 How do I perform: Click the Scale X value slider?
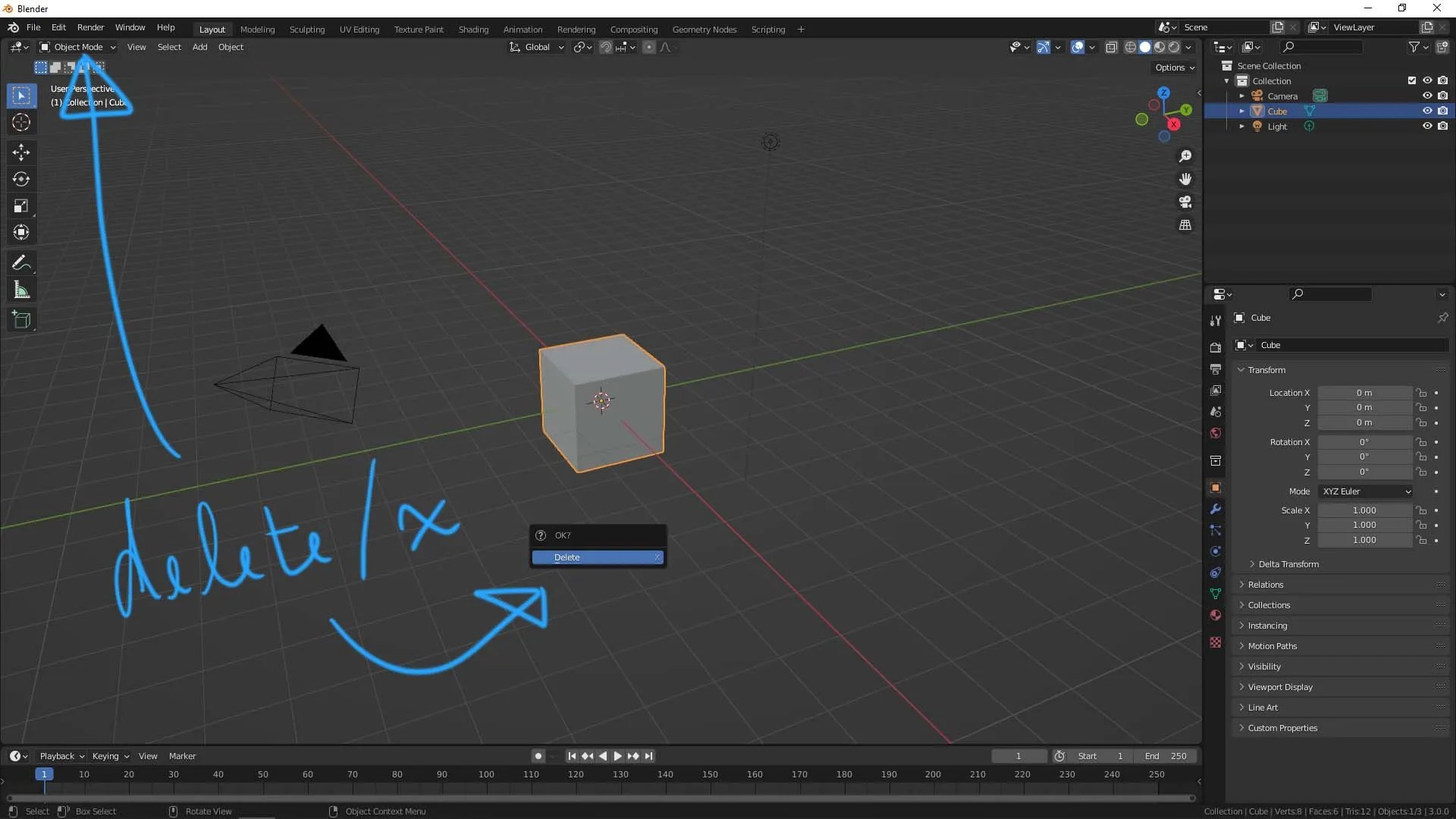click(1366, 510)
